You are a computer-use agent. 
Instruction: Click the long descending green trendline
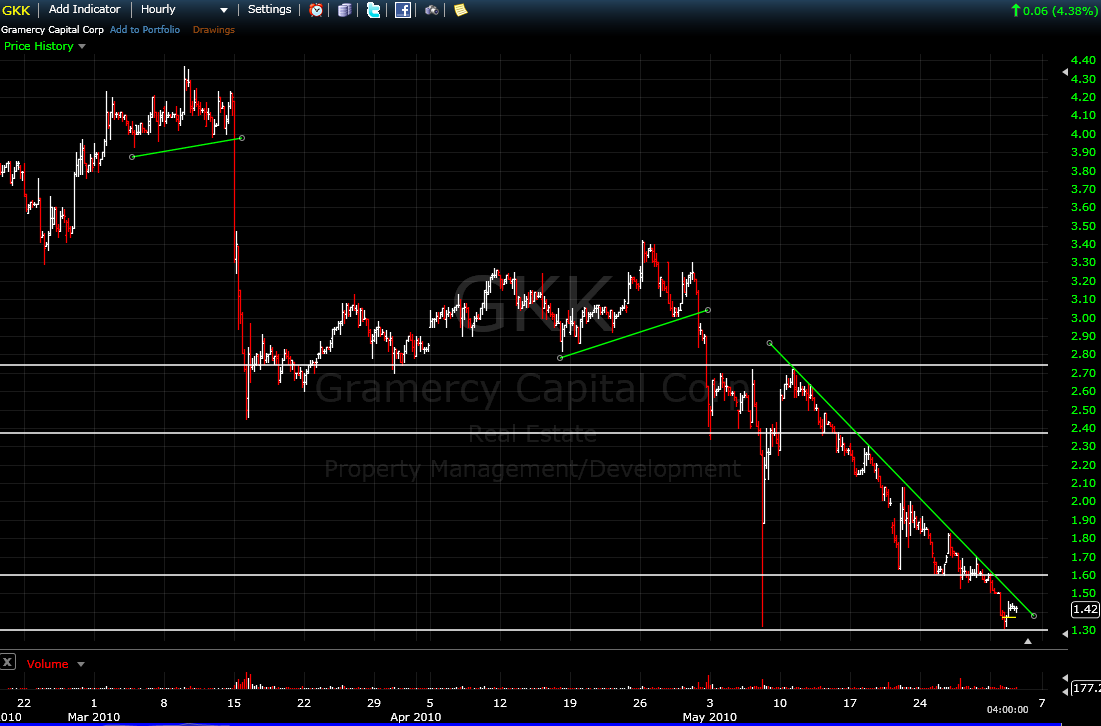pyautogui.click(x=902, y=479)
